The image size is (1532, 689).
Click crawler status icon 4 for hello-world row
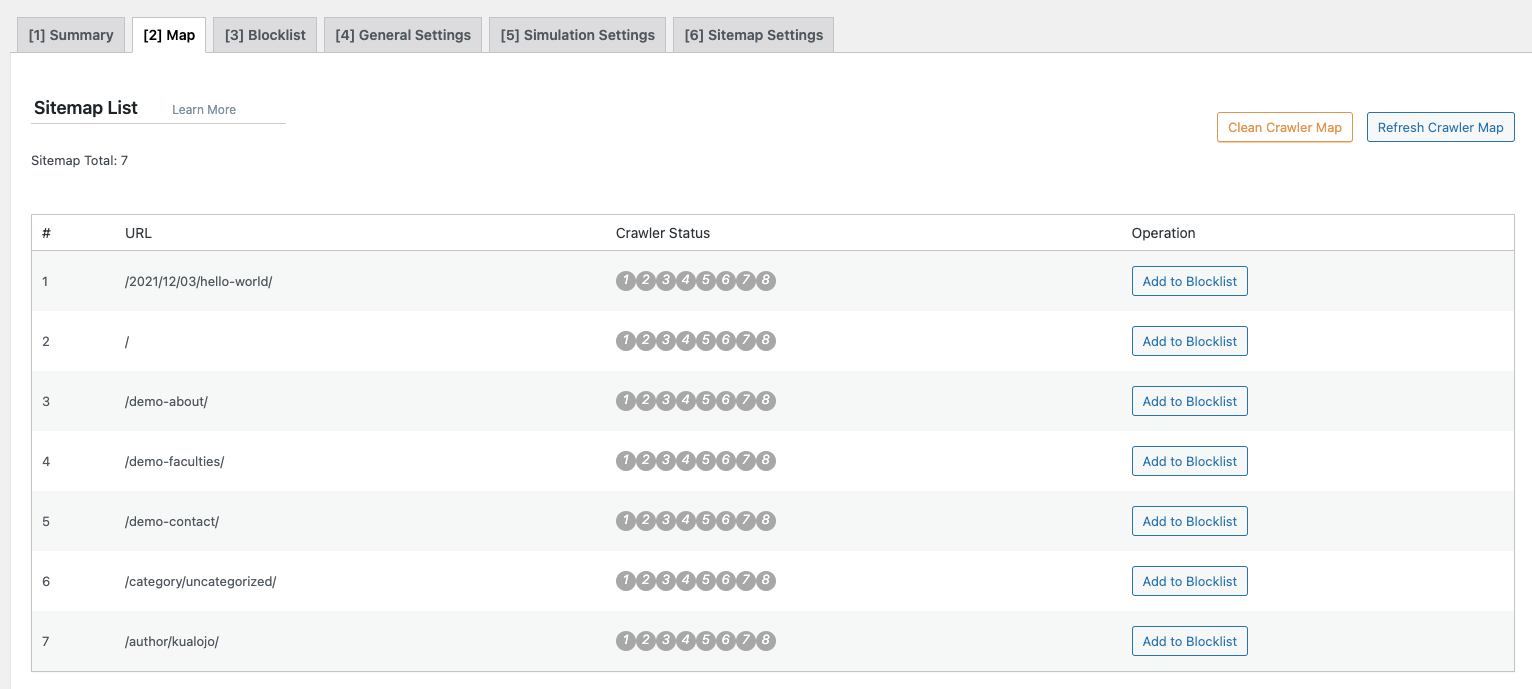click(x=686, y=281)
